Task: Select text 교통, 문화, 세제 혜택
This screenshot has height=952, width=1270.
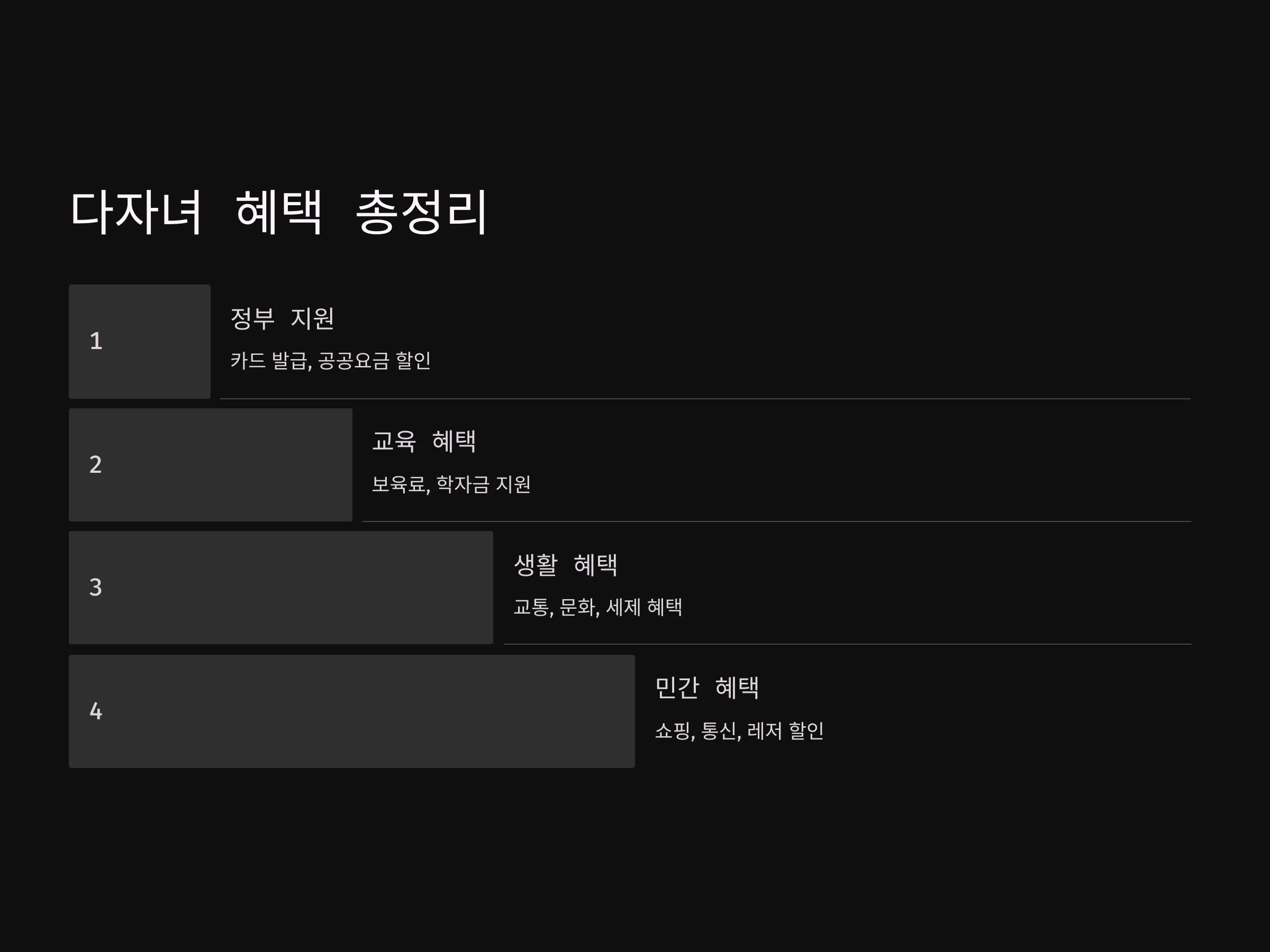Action: click(597, 607)
